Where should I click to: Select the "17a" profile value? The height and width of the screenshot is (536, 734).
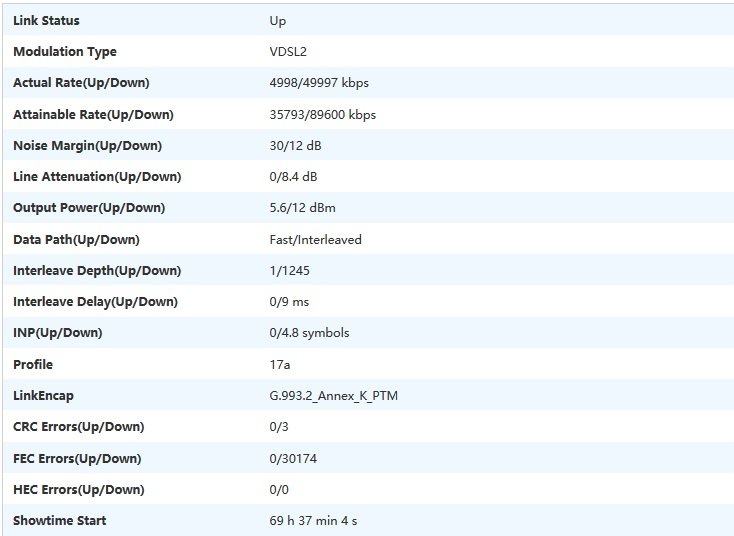tap(279, 364)
